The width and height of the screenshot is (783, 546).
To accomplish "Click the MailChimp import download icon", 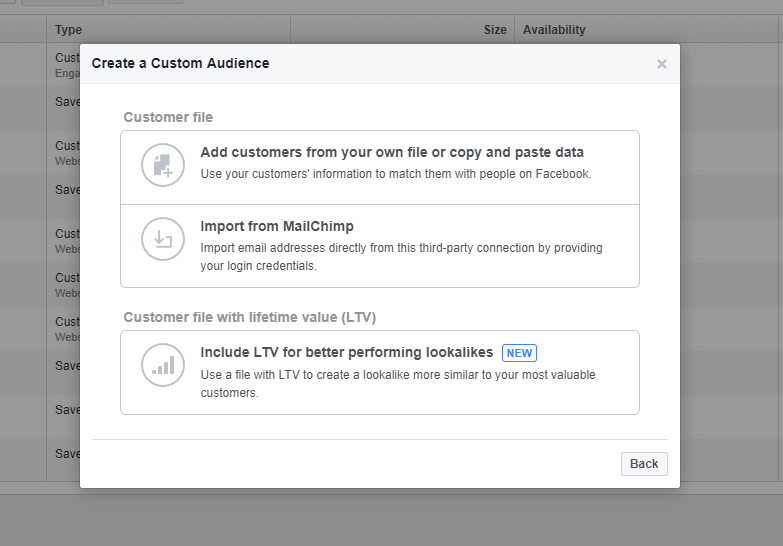I will [162, 239].
